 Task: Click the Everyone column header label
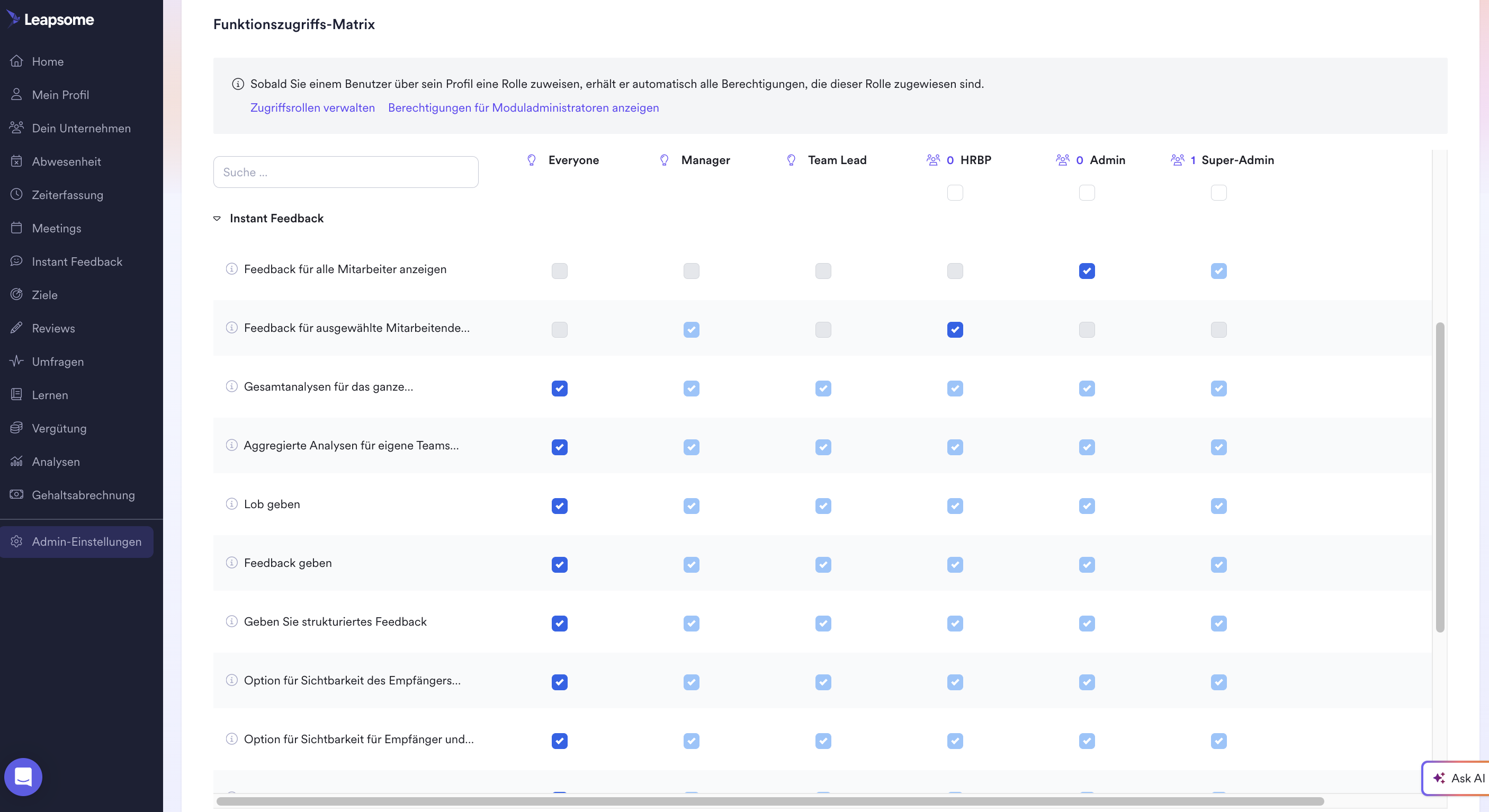click(573, 160)
